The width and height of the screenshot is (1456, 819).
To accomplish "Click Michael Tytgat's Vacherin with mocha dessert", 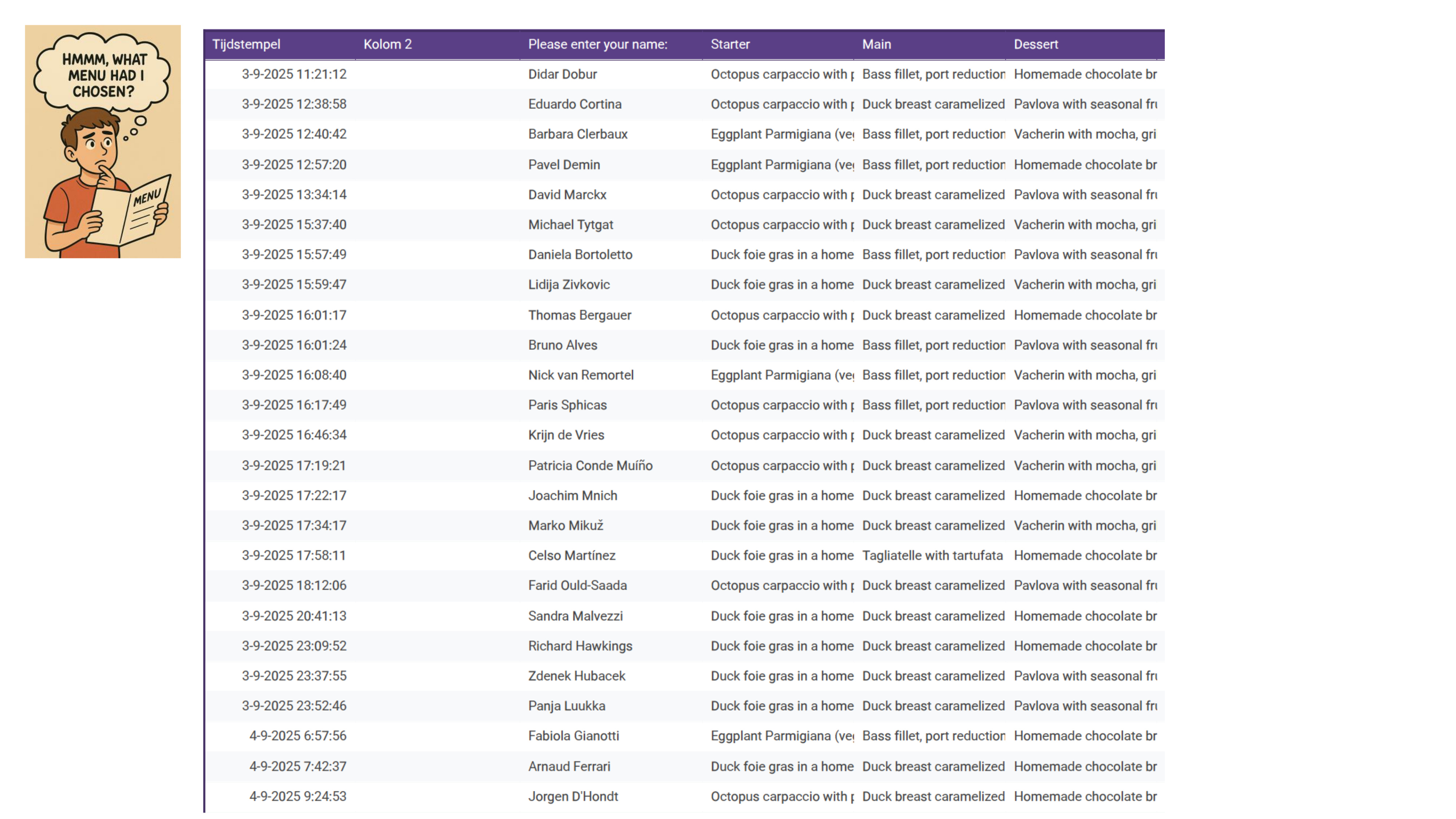I will [1084, 224].
